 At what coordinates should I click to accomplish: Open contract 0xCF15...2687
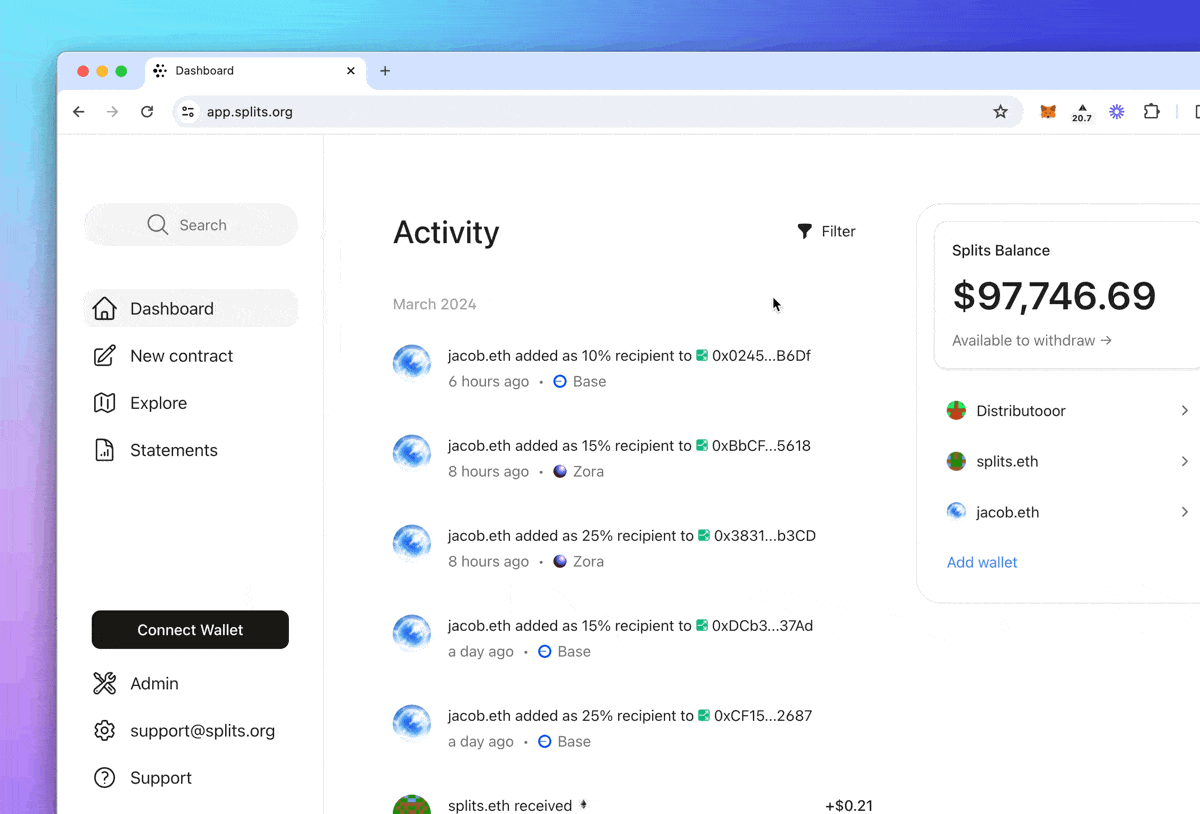click(763, 716)
